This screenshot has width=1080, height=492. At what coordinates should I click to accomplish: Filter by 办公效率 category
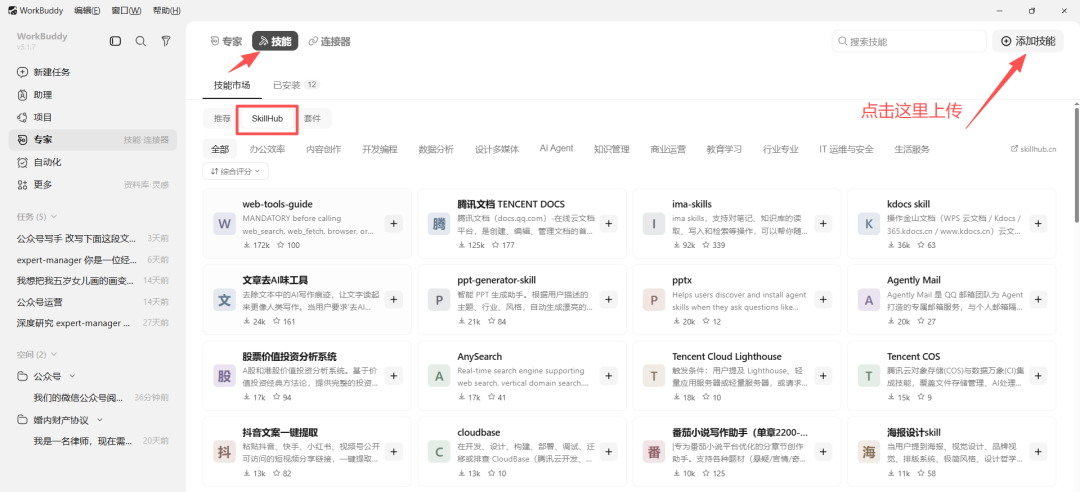click(267, 149)
